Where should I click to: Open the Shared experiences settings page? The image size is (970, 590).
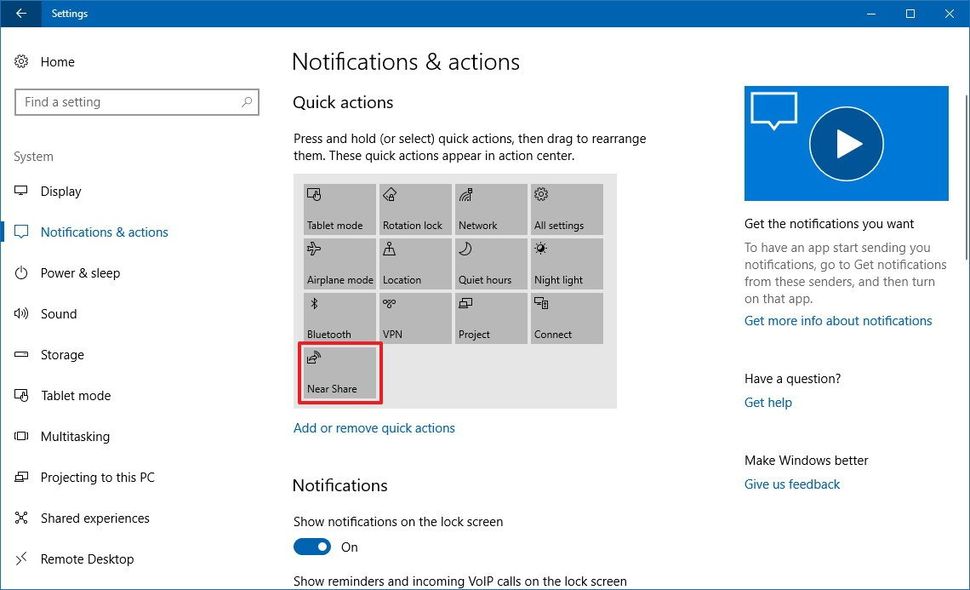tap(94, 518)
